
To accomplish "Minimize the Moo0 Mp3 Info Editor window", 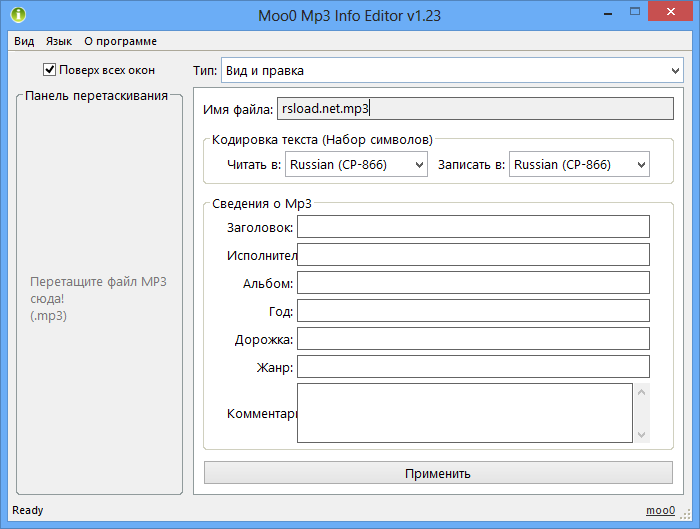I will point(608,13).
